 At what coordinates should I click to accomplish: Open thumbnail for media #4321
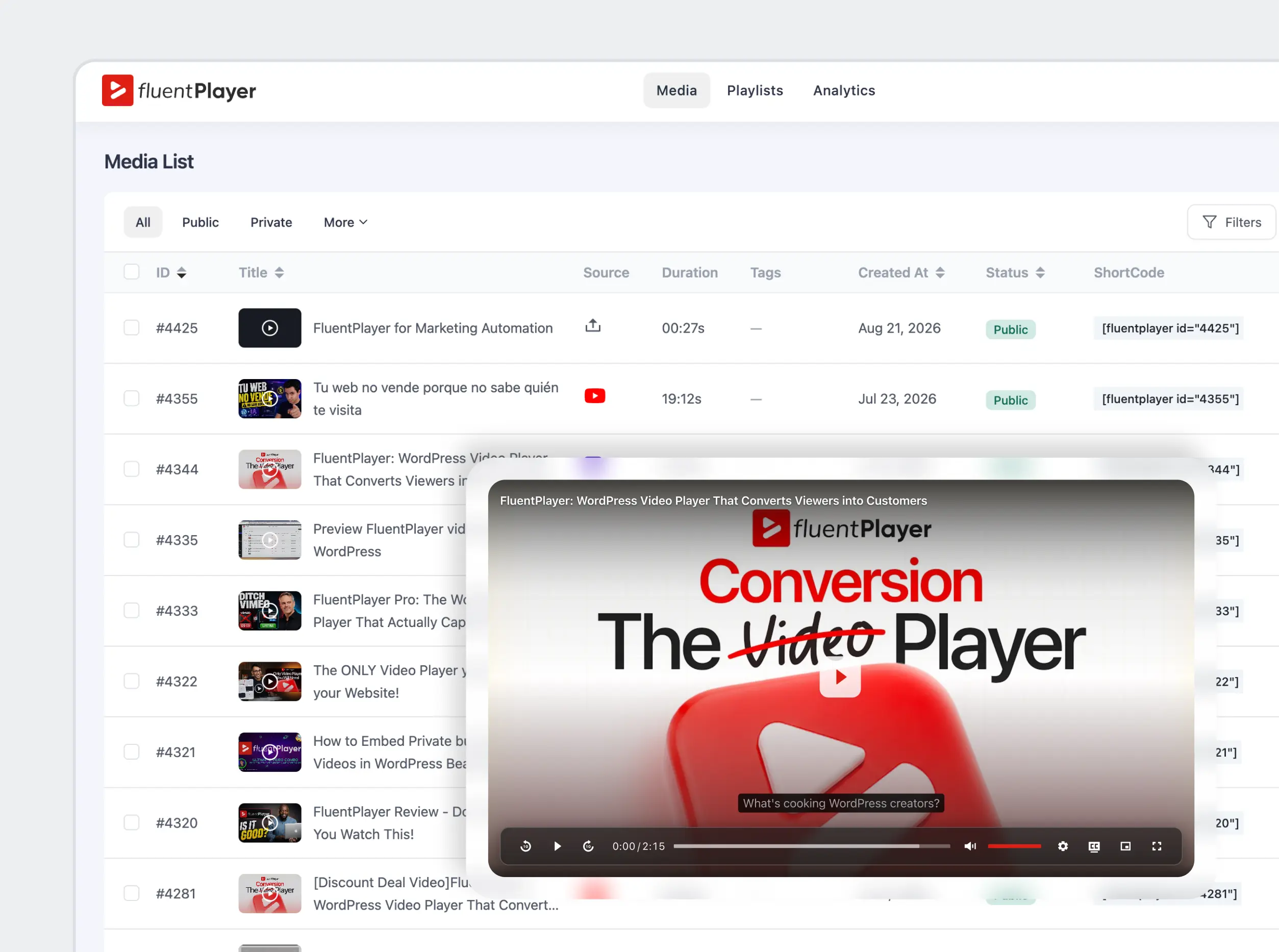(x=270, y=752)
